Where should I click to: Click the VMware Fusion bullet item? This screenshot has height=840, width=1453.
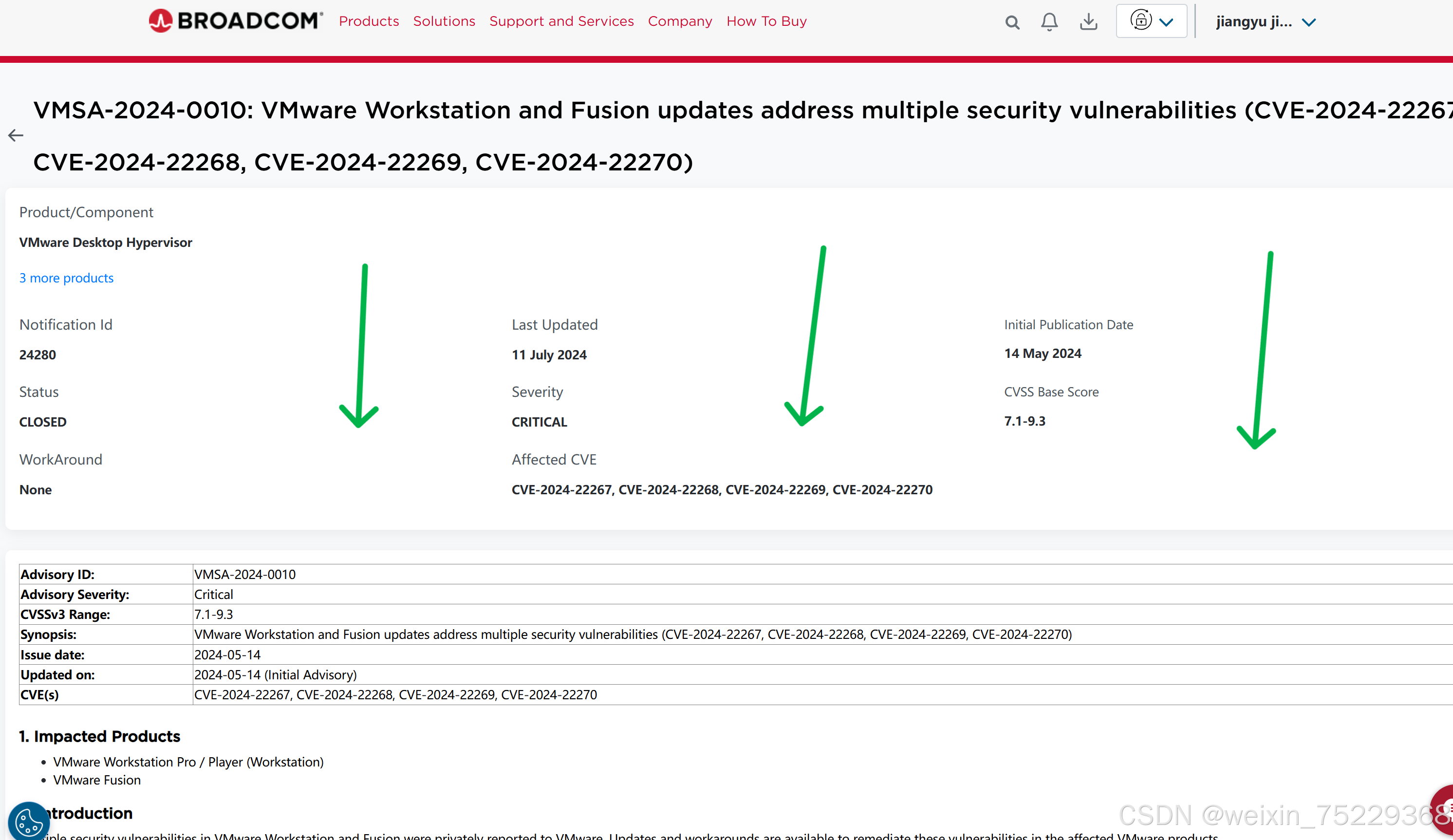97,780
